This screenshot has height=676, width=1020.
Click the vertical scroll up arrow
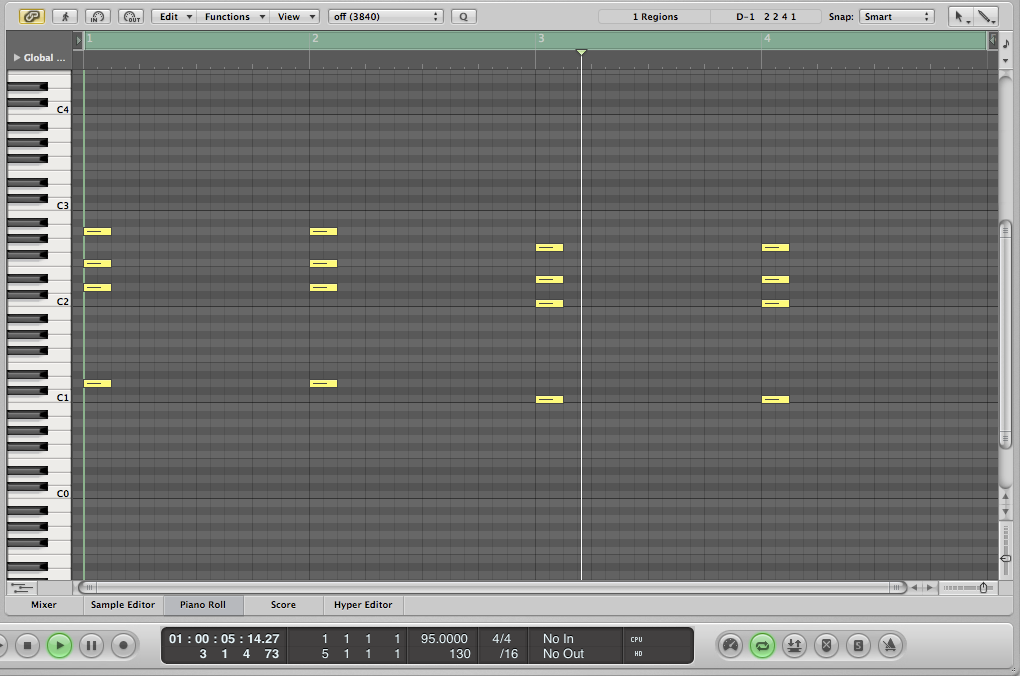click(1006, 498)
